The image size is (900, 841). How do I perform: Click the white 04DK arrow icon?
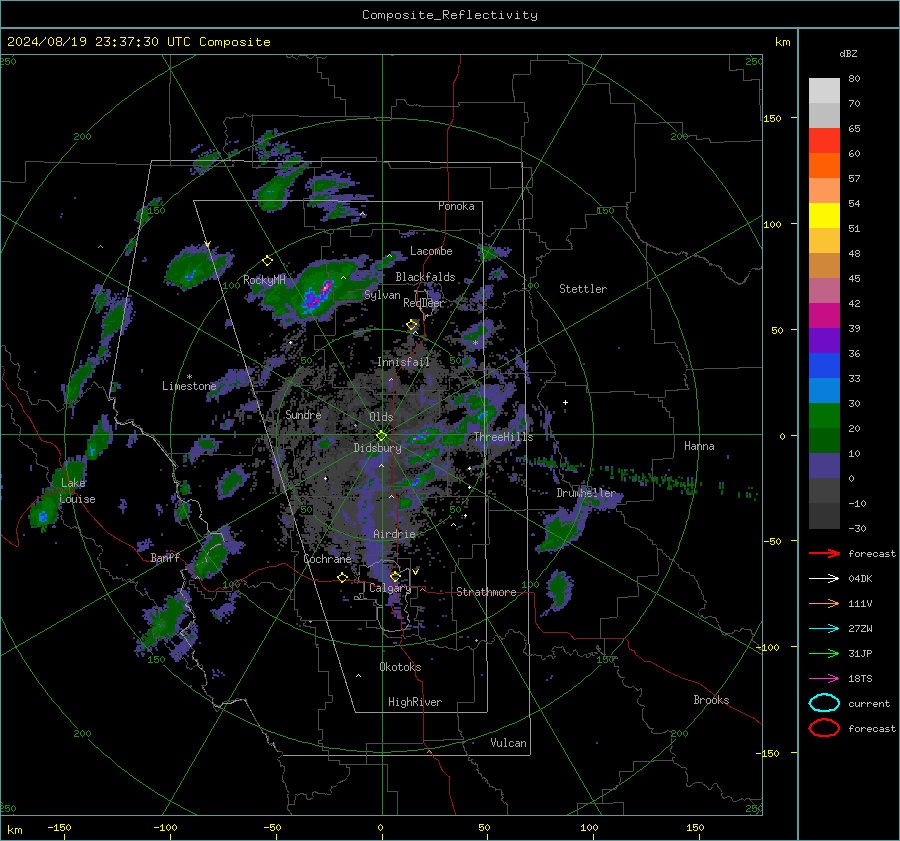point(824,578)
